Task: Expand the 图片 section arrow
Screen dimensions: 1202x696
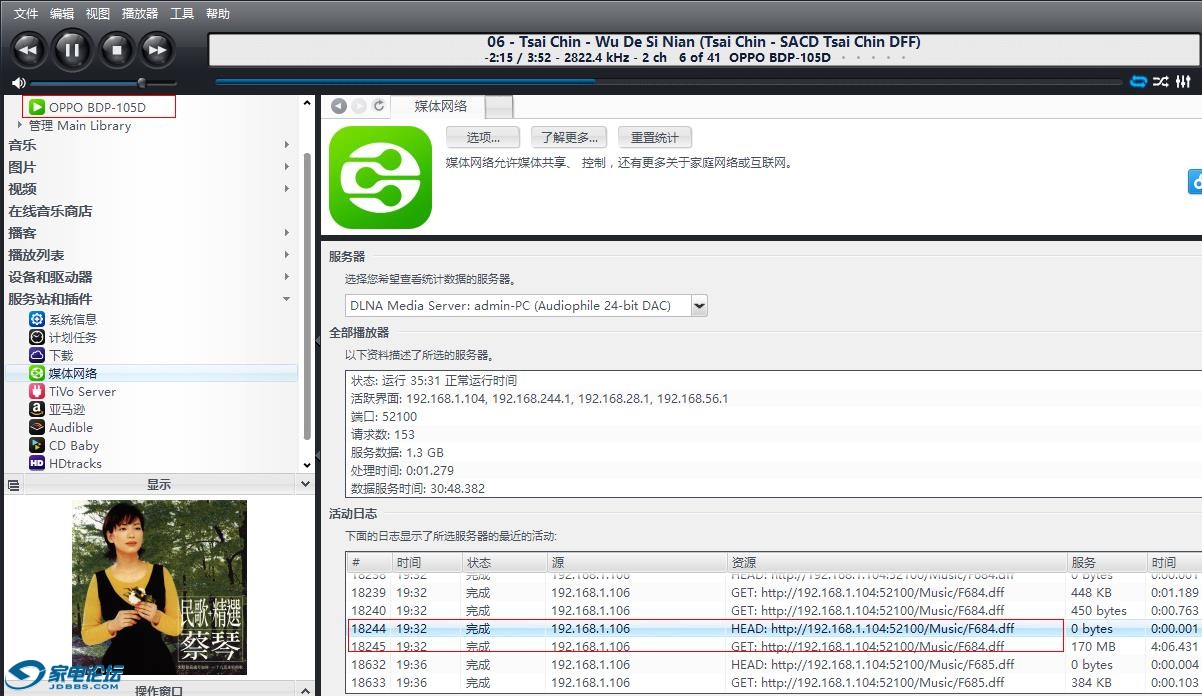Action: [x=287, y=168]
